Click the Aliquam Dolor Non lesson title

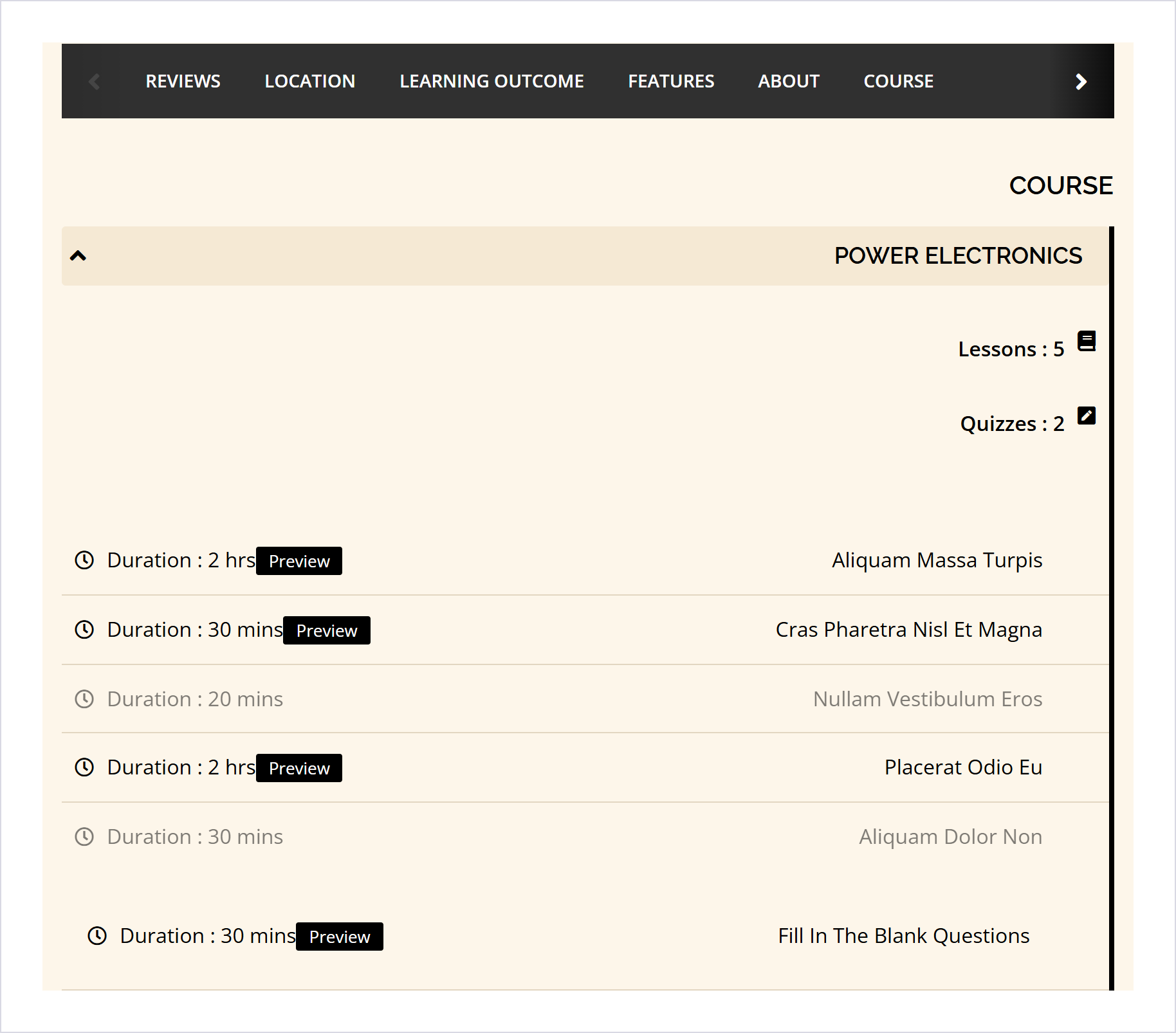[x=950, y=837]
